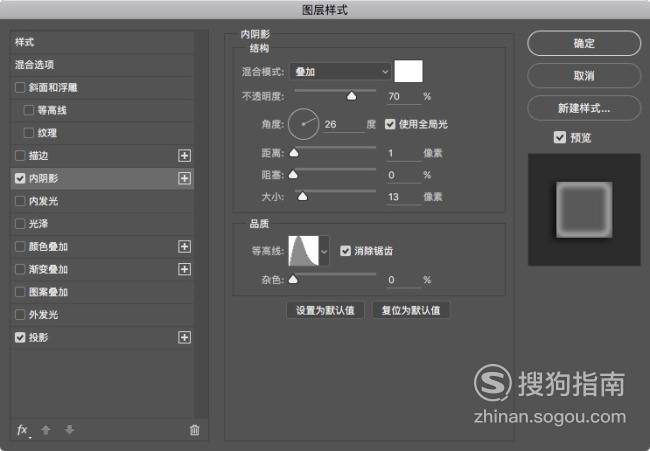Click the 大小 value field showing 13
The image size is (650, 451).
click(403, 196)
